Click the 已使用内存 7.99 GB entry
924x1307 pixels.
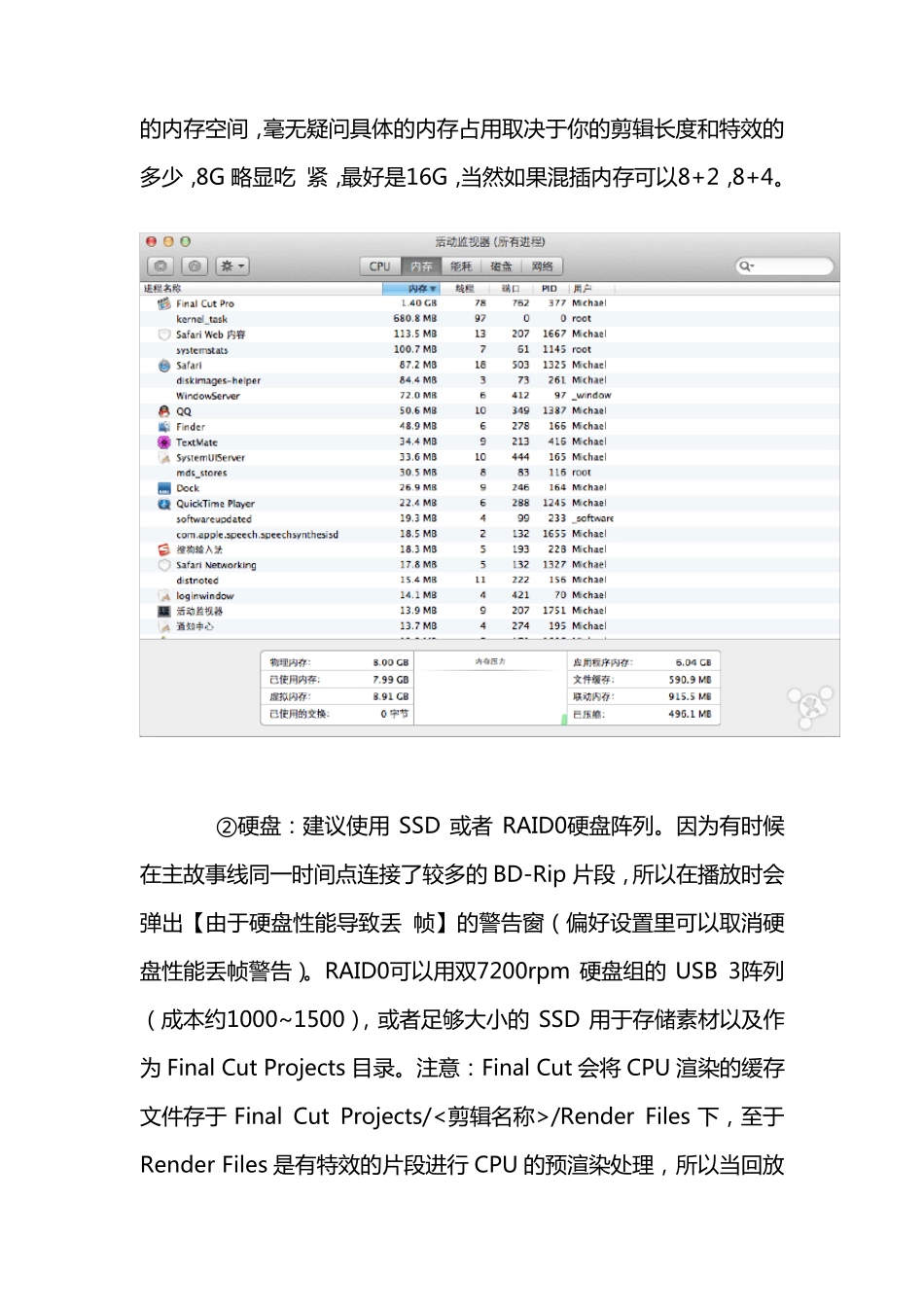(x=338, y=680)
